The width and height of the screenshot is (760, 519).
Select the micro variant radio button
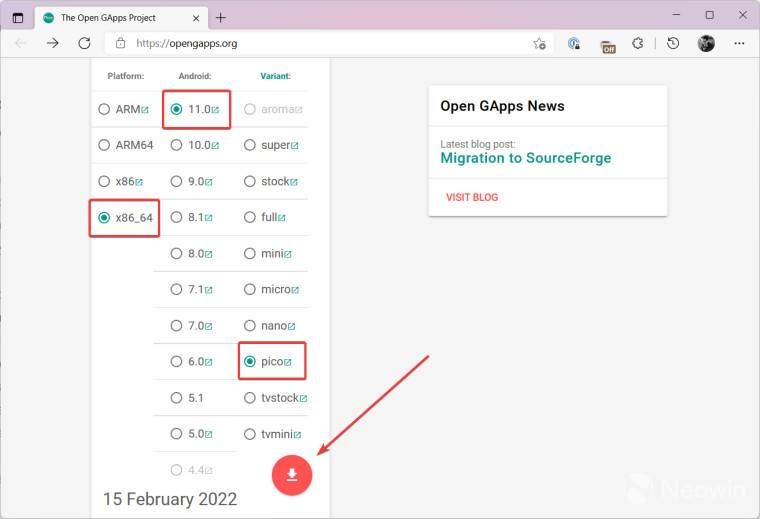pos(250,289)
